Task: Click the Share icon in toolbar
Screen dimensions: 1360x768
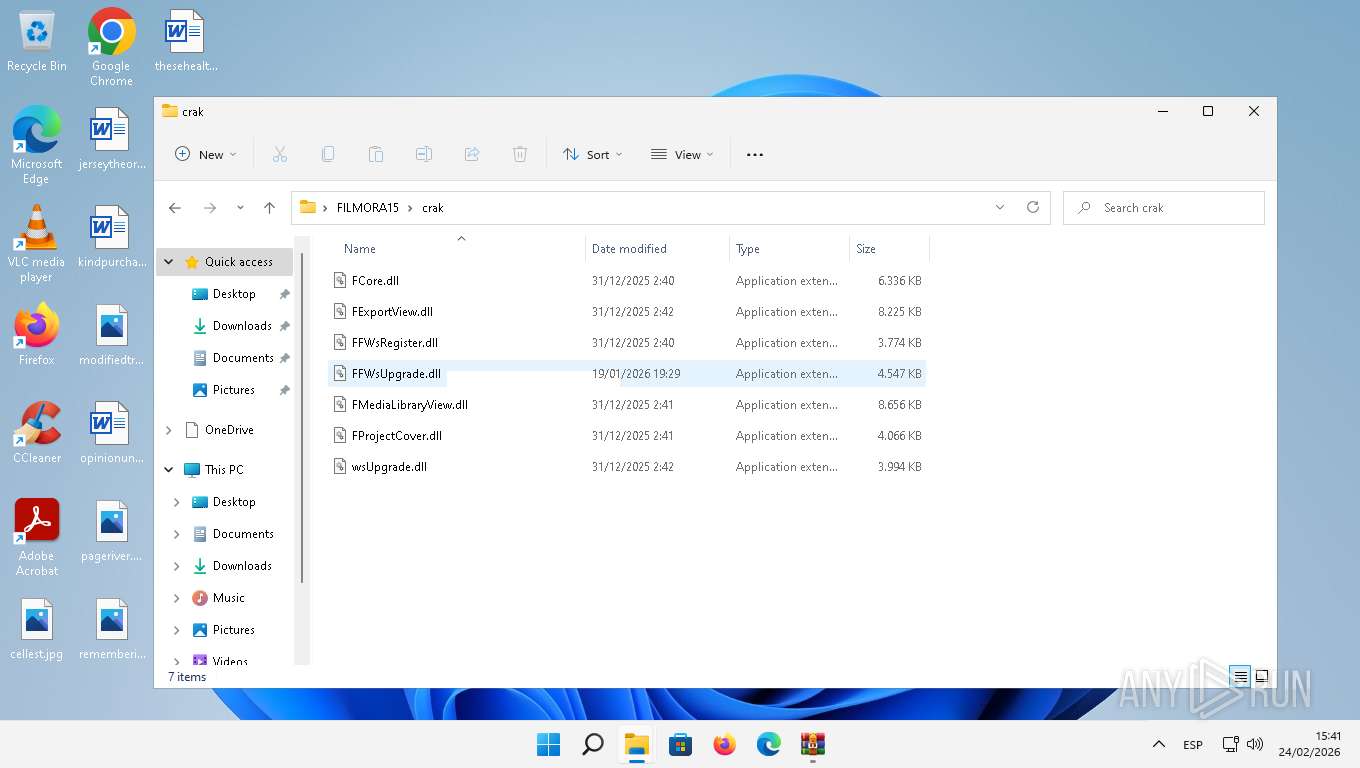Action: [472, 154]
